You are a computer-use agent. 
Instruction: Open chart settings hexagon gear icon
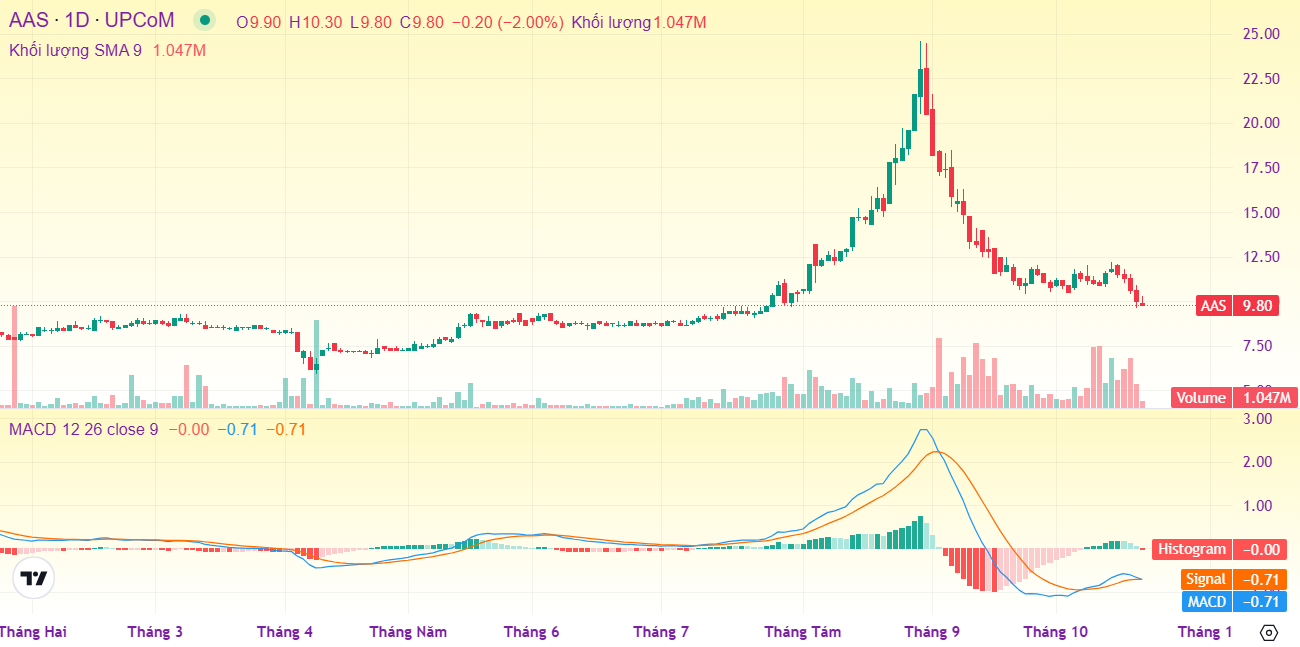coord(1268,632)
